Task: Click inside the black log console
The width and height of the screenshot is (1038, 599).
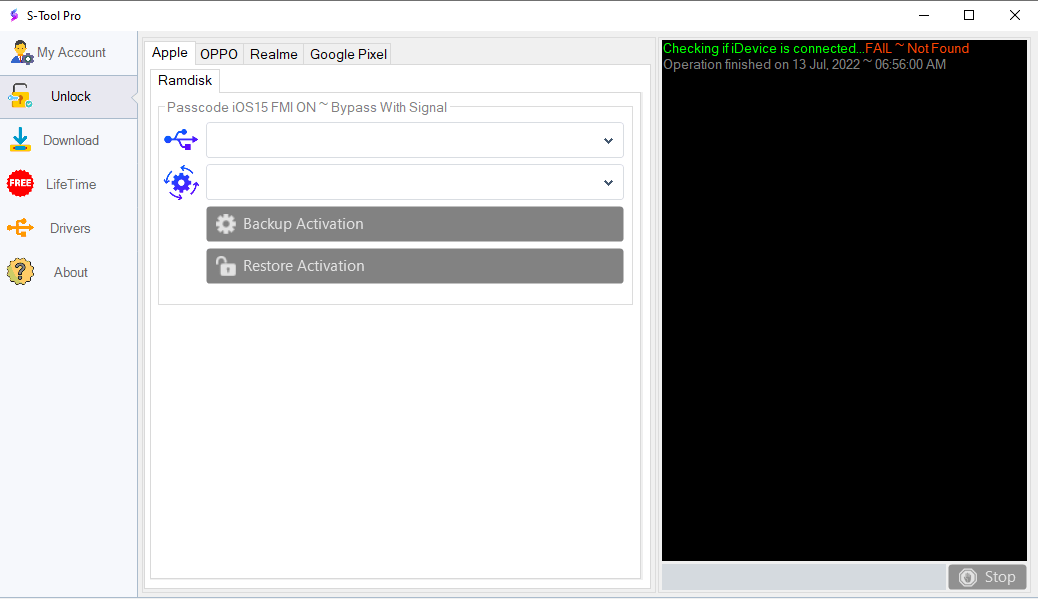Action: tap(843, 300)
